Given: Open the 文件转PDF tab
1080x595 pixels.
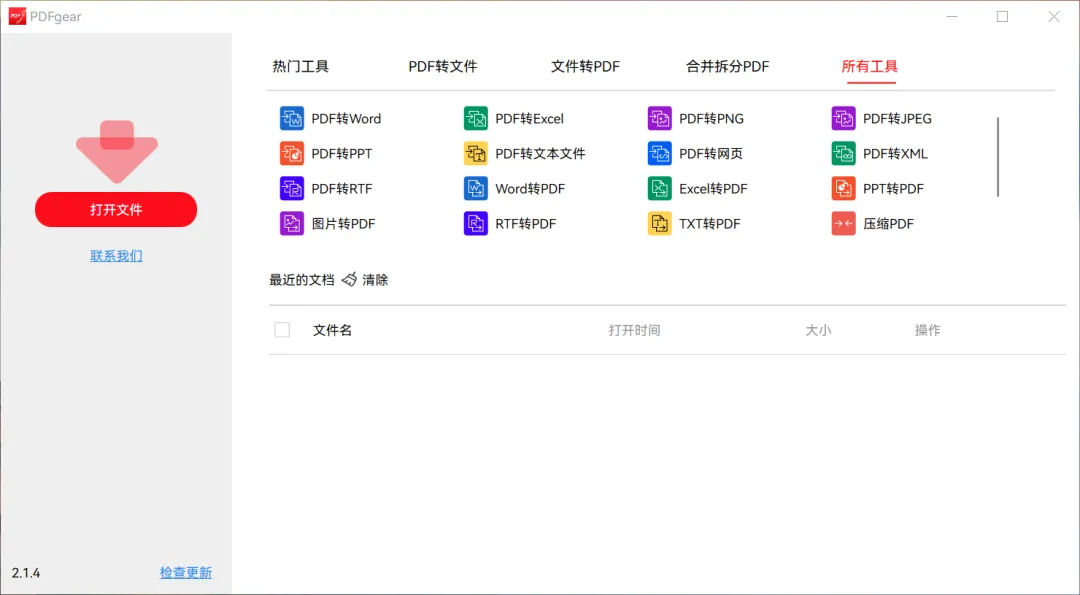Looking at the screenshot, I should click(585, 67).
